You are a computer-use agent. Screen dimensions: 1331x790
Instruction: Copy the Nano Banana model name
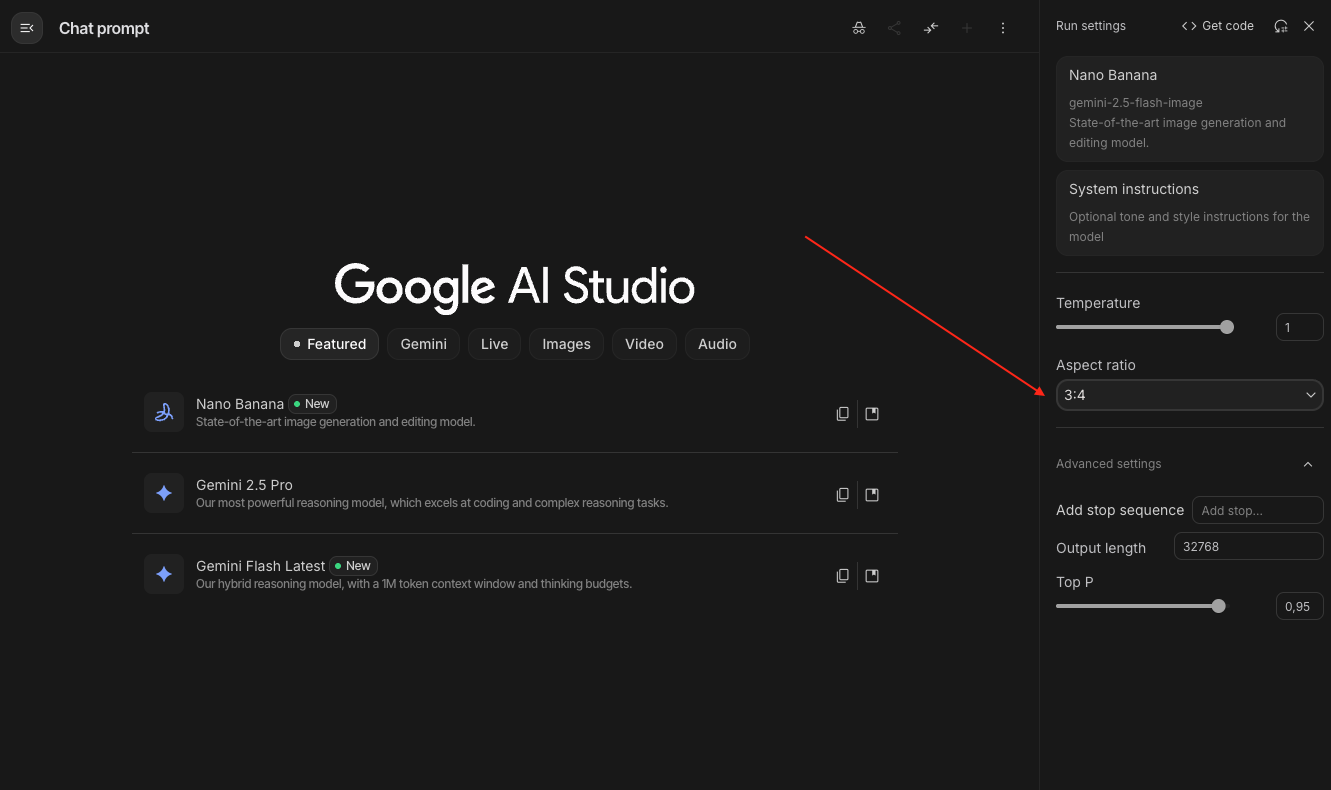tap(842, 414)
